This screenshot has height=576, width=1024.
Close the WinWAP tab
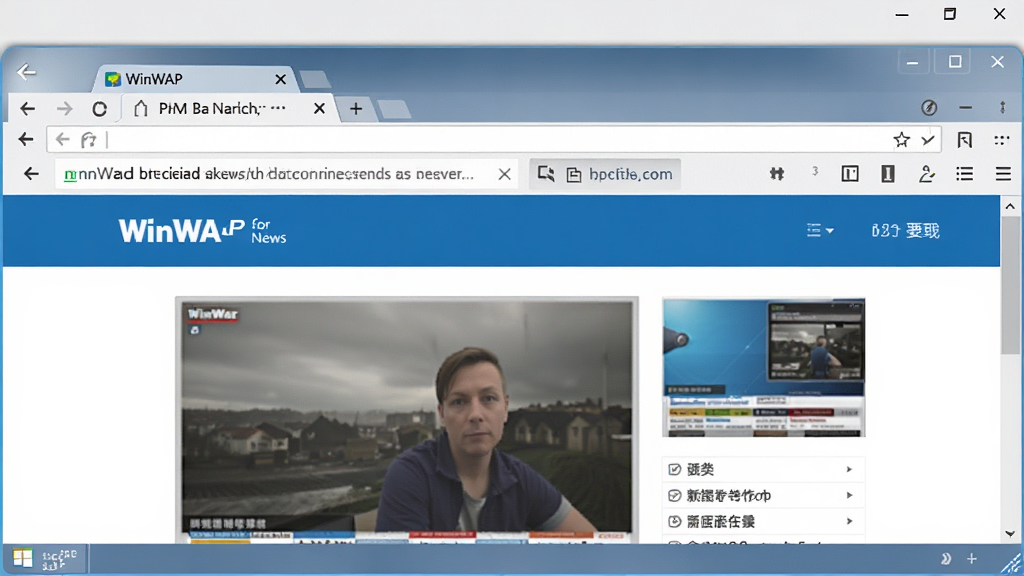click(280, 79)
